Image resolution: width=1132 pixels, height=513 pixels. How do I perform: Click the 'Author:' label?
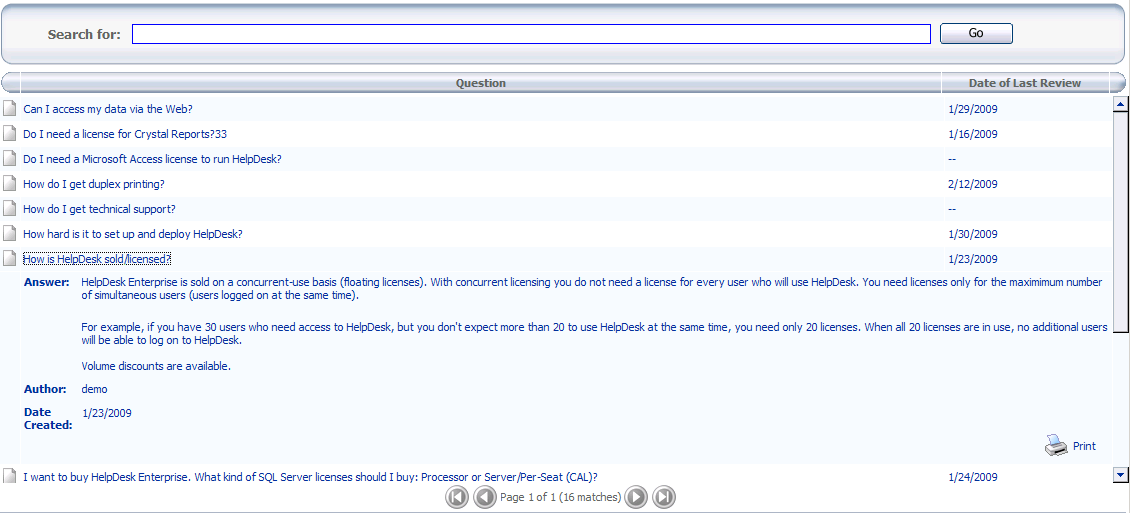[45, 390]
